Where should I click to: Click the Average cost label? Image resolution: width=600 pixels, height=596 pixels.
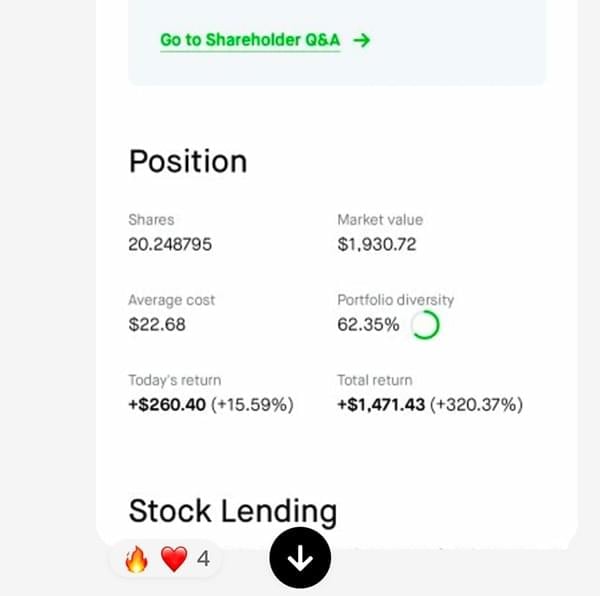(172, 300)
